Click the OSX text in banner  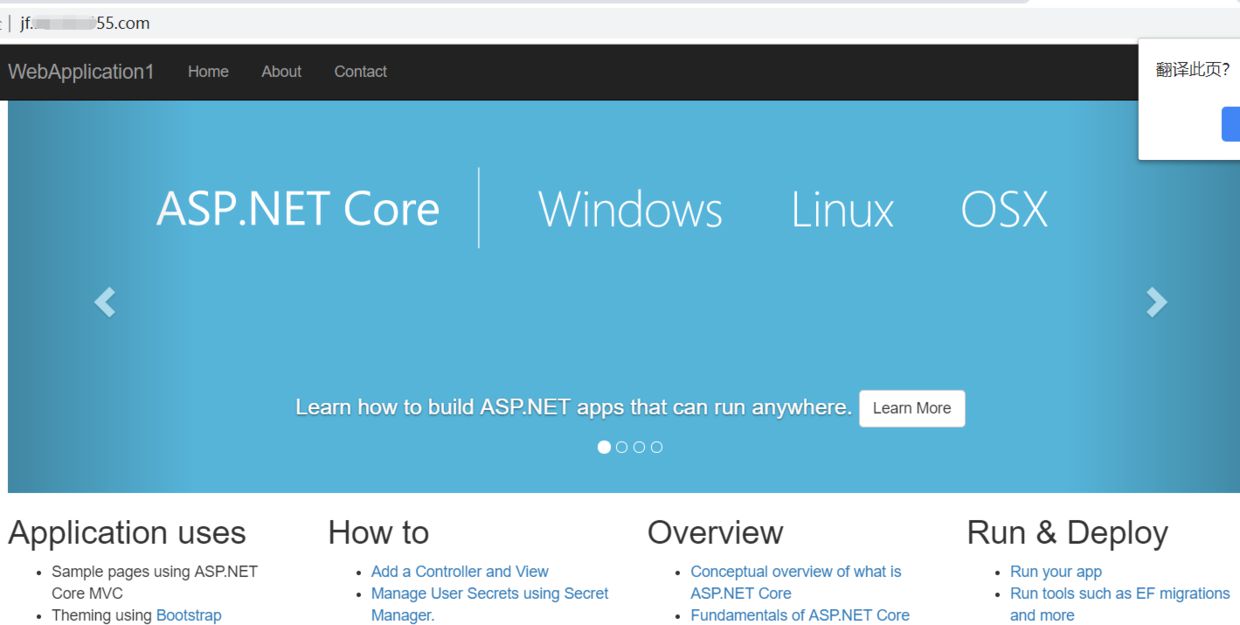point(1004,209)
